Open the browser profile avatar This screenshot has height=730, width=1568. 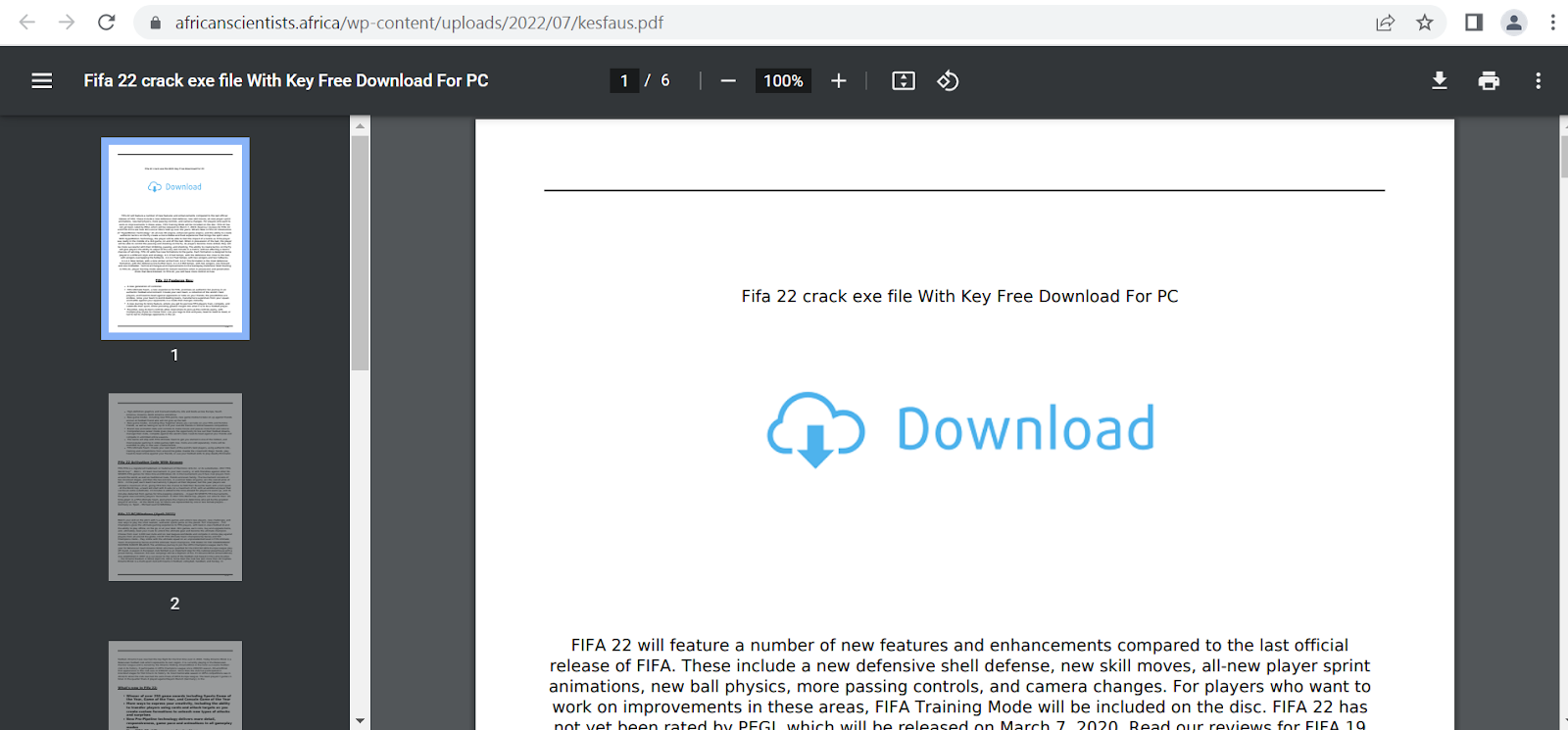(1514, 22)
